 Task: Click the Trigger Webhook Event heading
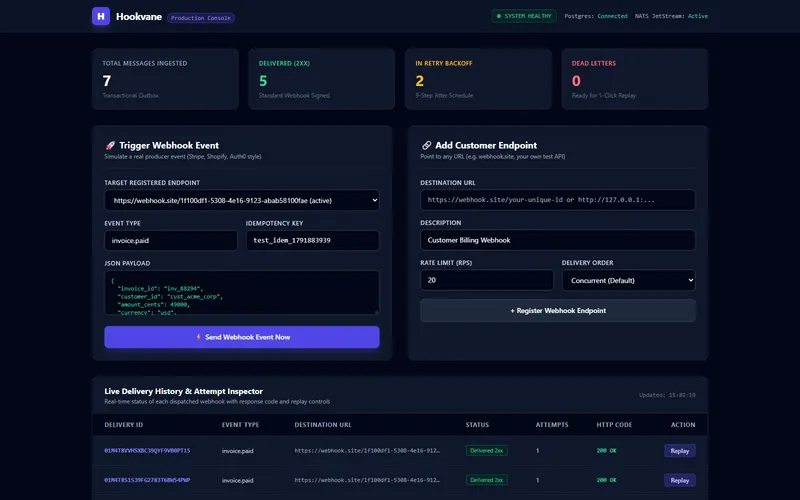tap(169, 145)
